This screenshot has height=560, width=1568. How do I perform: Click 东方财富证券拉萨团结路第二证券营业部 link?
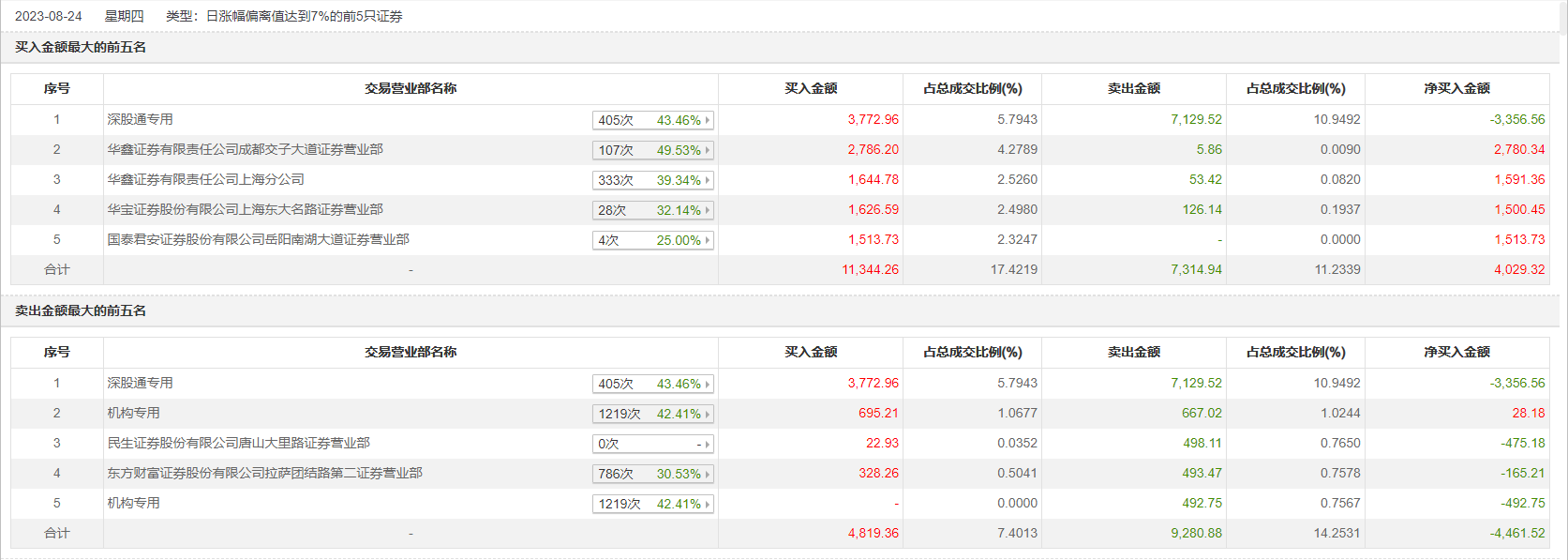pos(264,473)
